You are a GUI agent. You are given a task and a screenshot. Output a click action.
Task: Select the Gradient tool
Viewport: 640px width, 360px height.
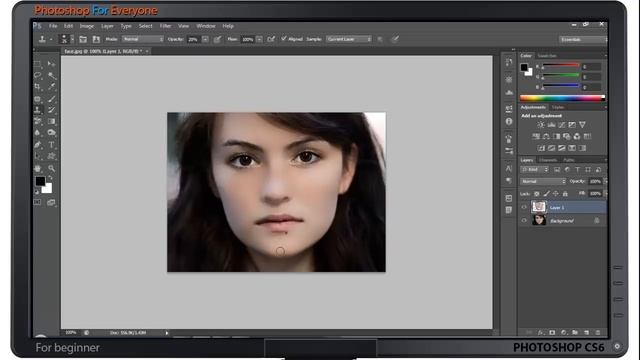(51, 121)
